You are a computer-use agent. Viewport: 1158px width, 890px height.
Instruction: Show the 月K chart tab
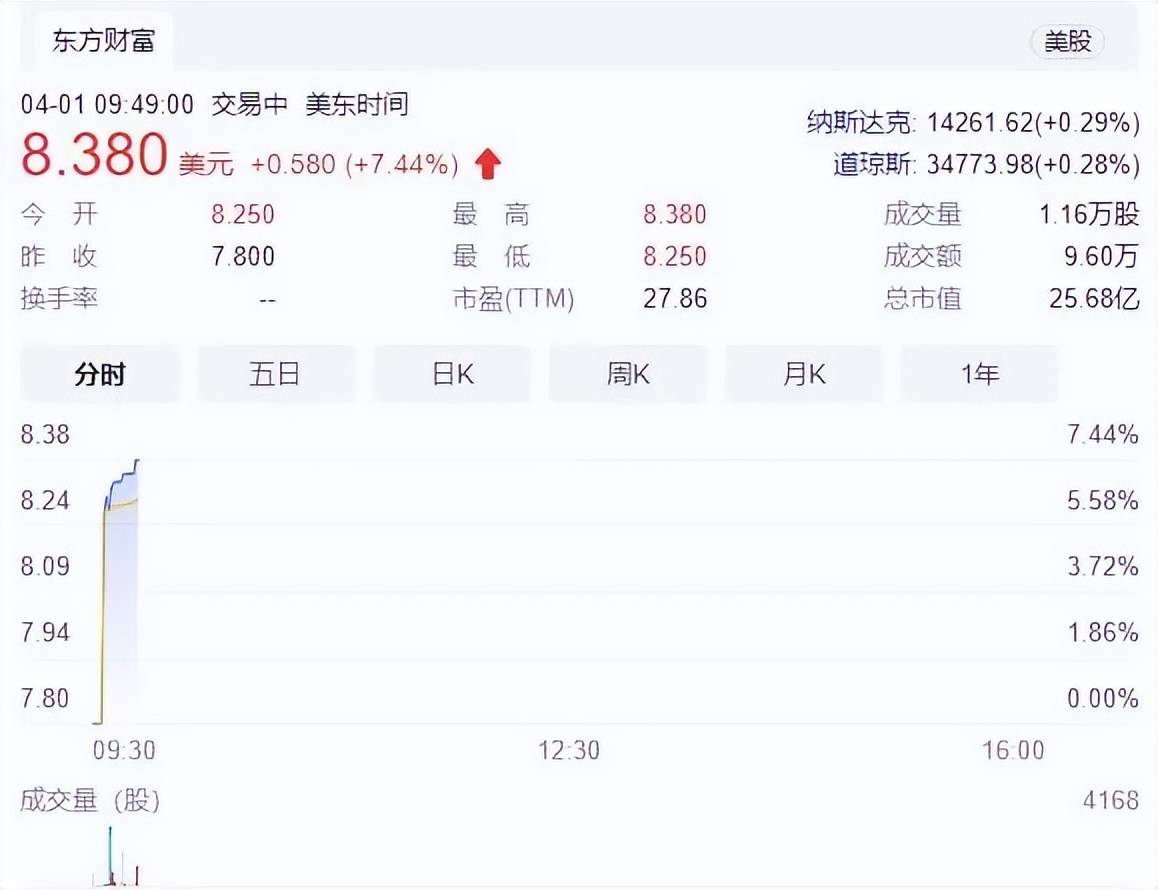tap(804, 374)
